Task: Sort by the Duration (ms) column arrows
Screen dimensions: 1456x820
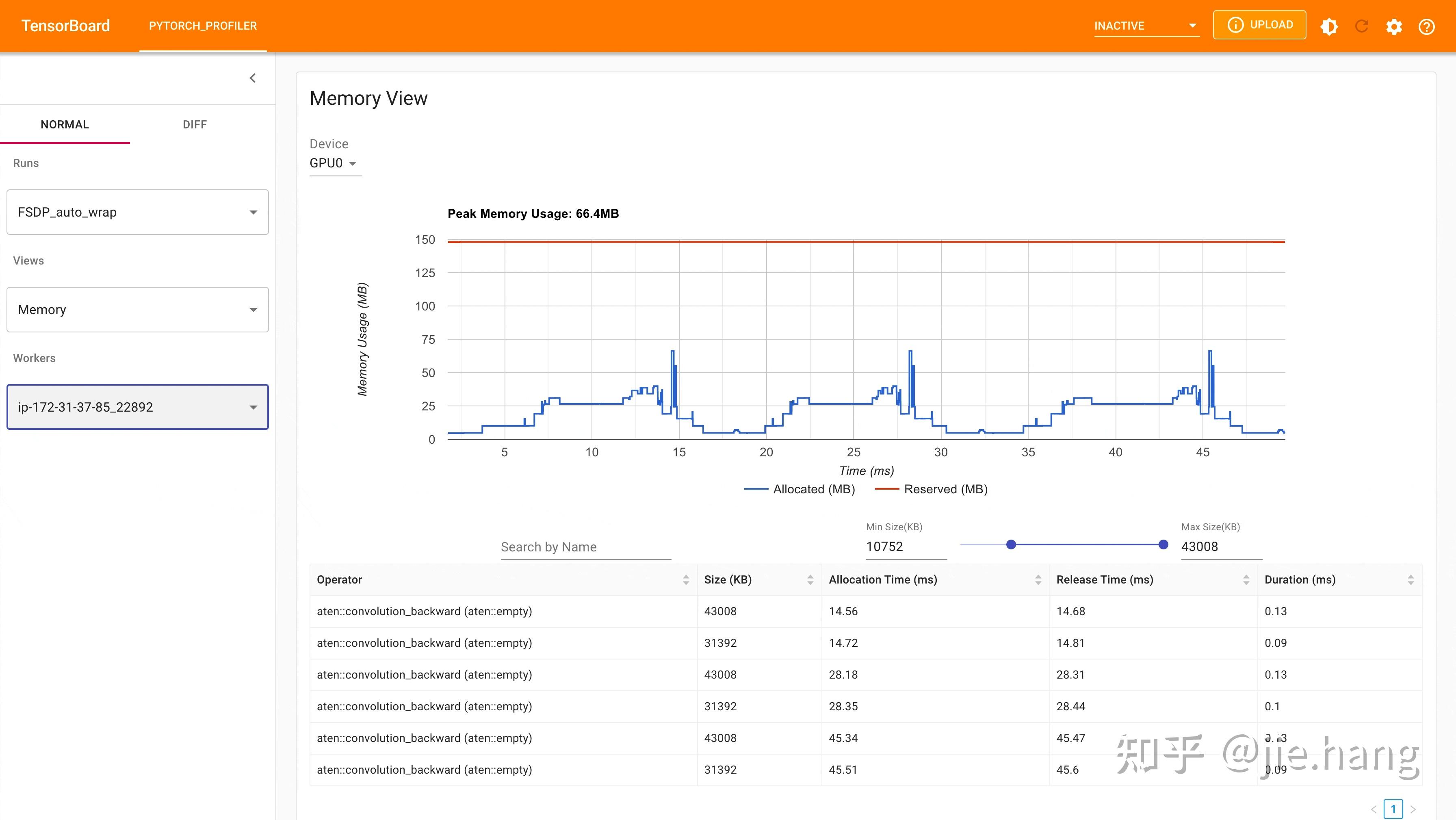Action: [x=1410, y=580]
